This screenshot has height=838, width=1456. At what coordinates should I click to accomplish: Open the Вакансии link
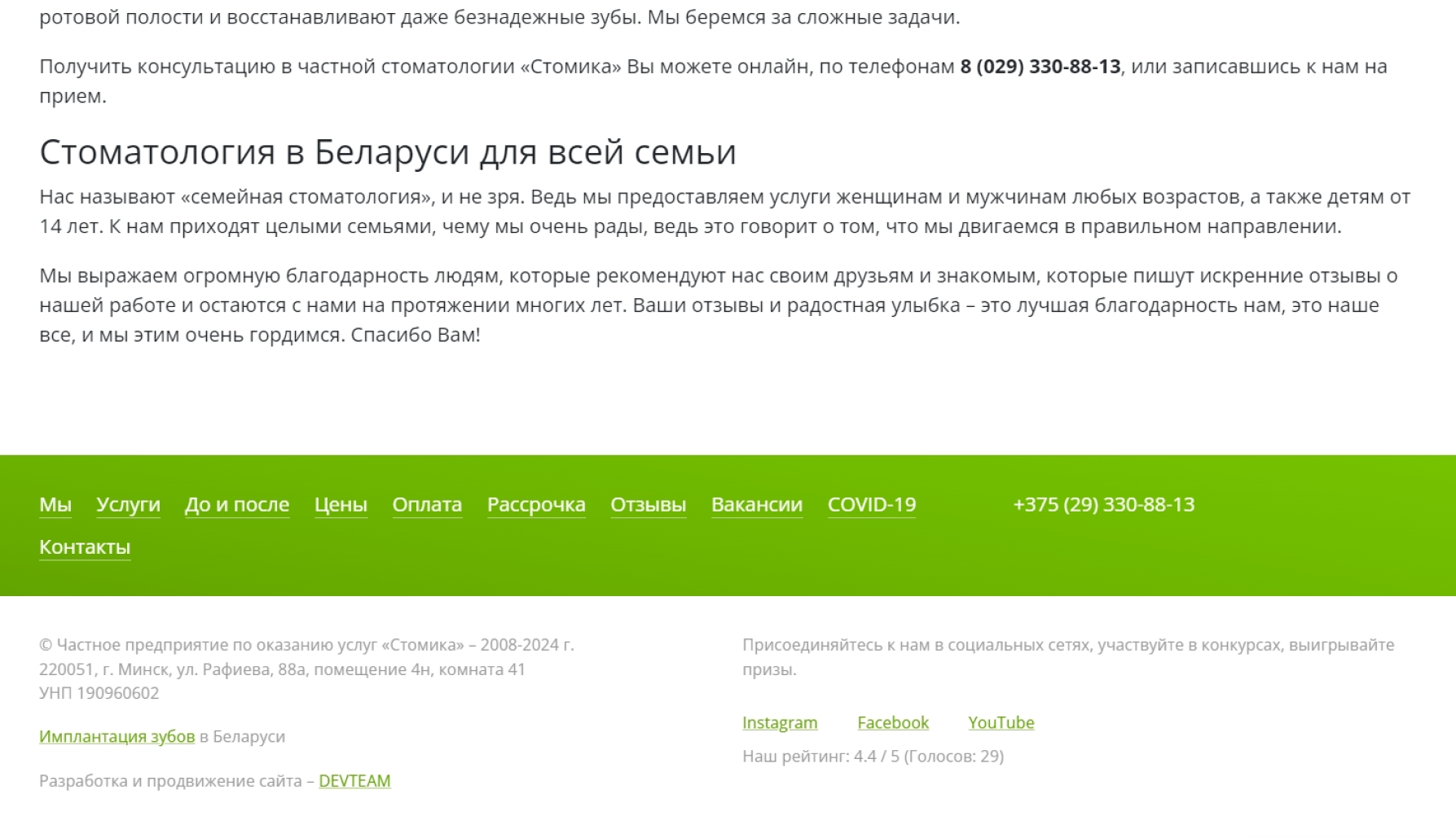coord(757,505)
